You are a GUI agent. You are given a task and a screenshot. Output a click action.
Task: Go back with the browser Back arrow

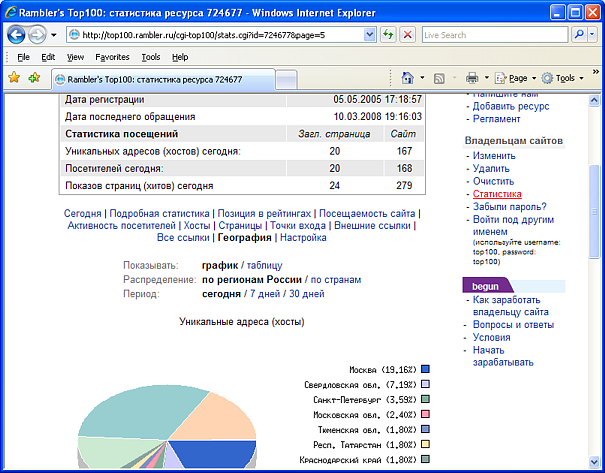(x=16, y=35)
